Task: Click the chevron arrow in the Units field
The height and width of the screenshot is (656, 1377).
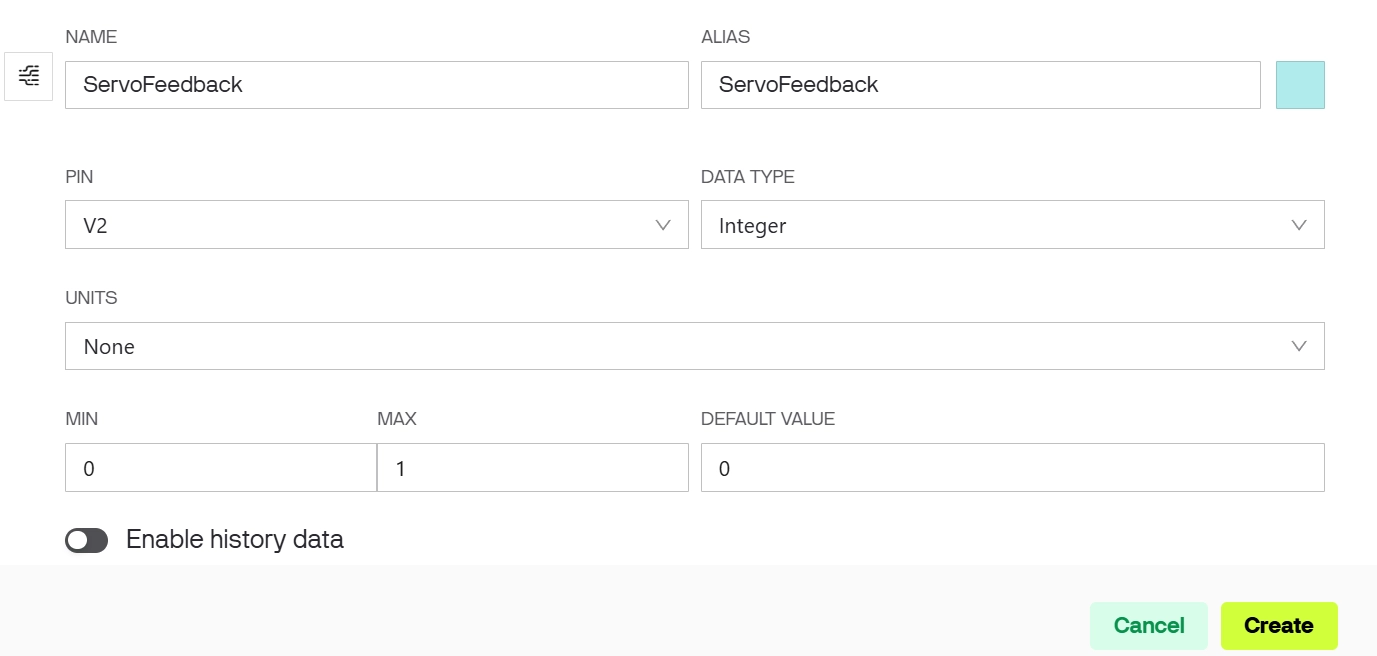Action: (x=1299, y=346)
